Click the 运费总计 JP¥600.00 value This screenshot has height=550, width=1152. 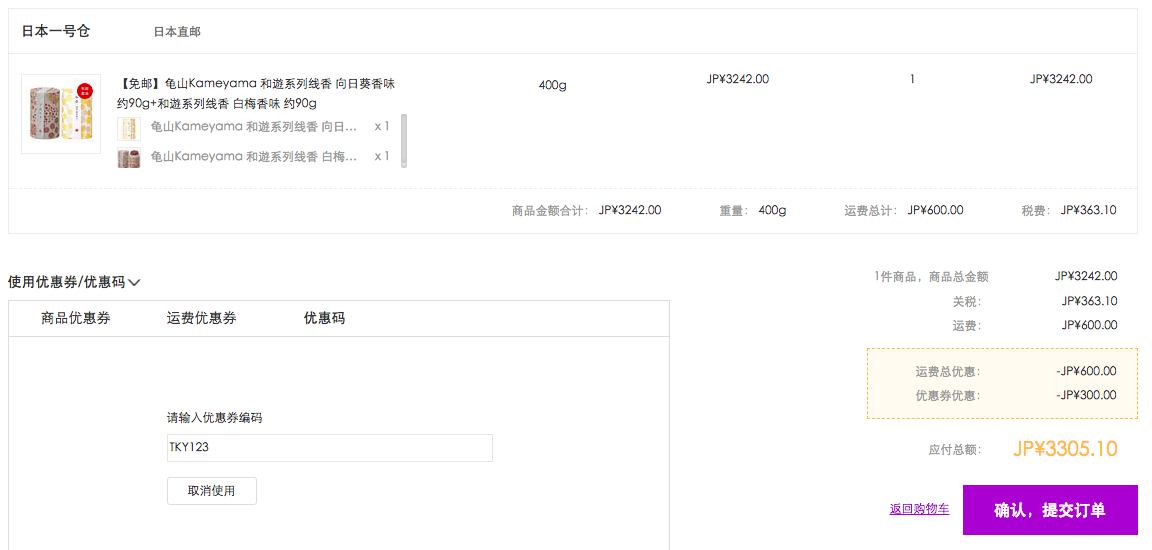pyautogui.click(x=935, y=210)
